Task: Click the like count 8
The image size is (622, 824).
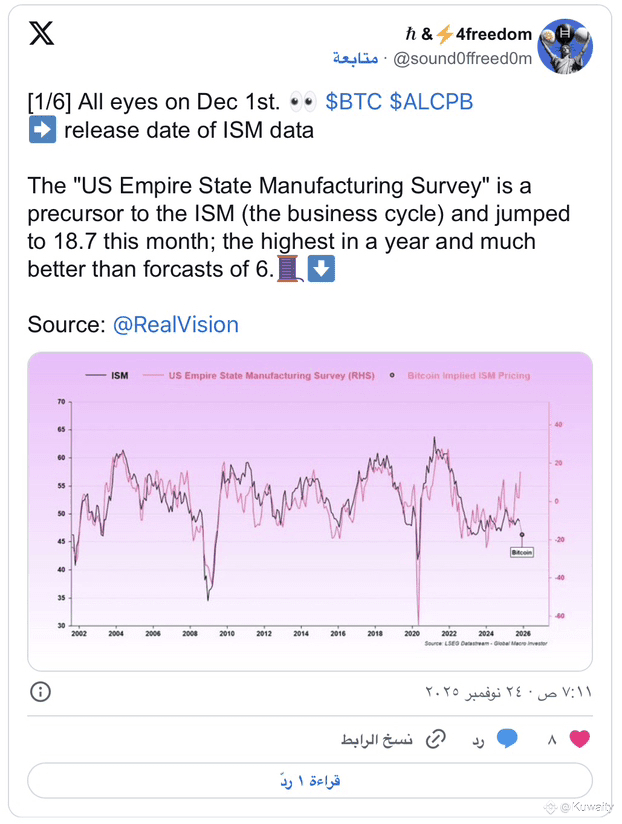Action: tap(552, 740)
